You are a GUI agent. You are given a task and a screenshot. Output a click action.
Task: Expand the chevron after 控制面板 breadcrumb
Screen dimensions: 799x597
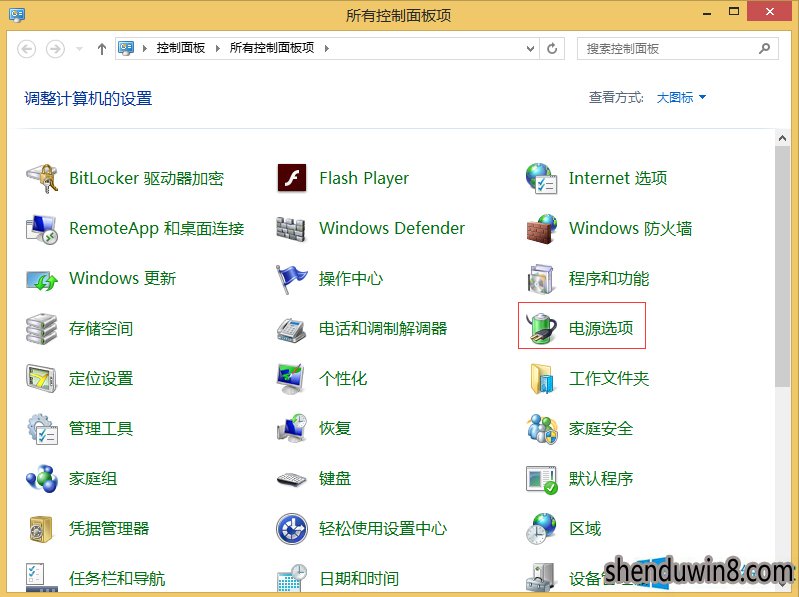click(218, 49)
